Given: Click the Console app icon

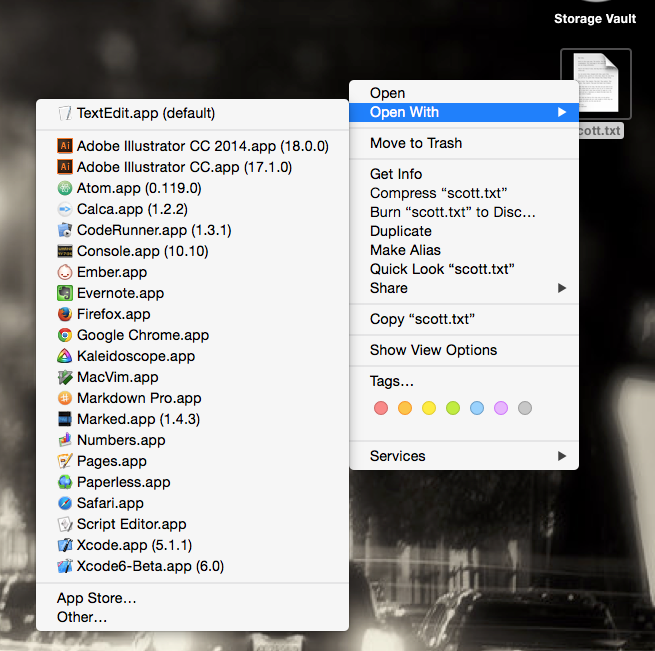Looking at the screenshot, I should [65, 251].
